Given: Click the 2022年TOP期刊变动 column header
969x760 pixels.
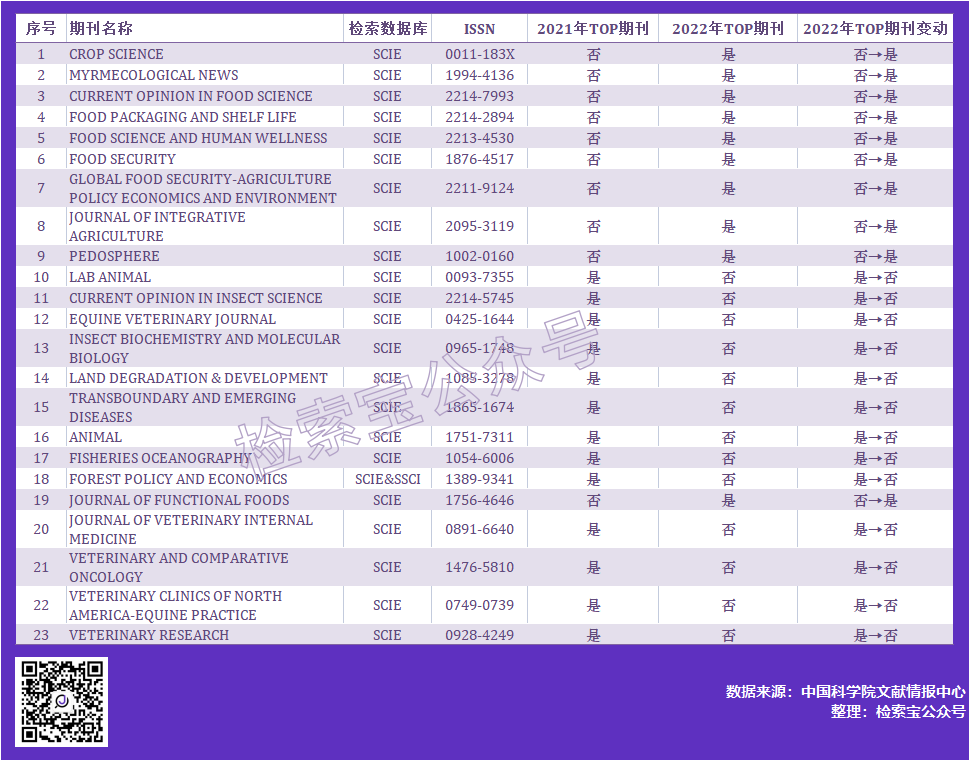Looking at the screenshot, I should pos(875,28).
